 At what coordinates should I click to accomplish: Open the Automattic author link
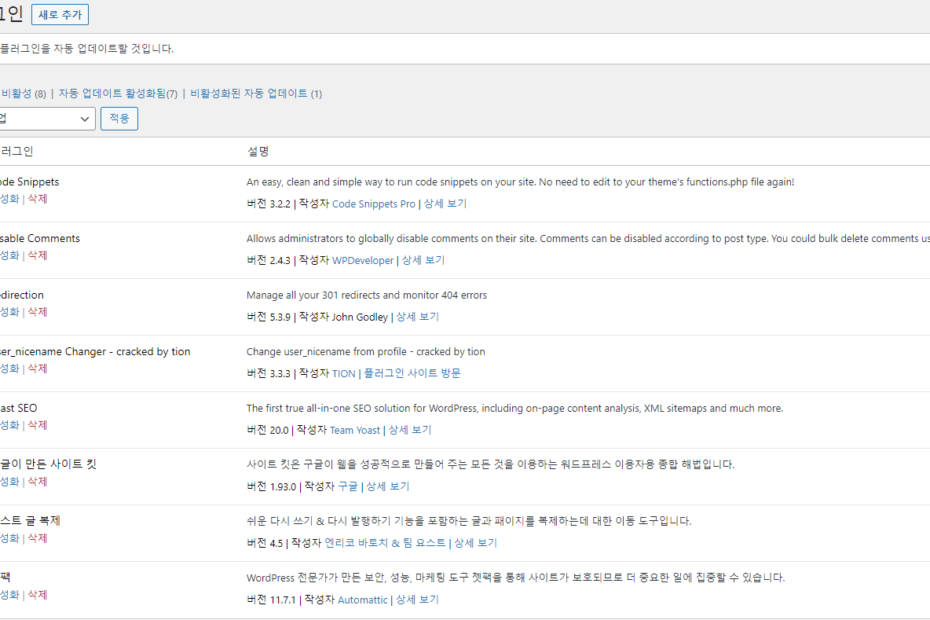[362, 600]
